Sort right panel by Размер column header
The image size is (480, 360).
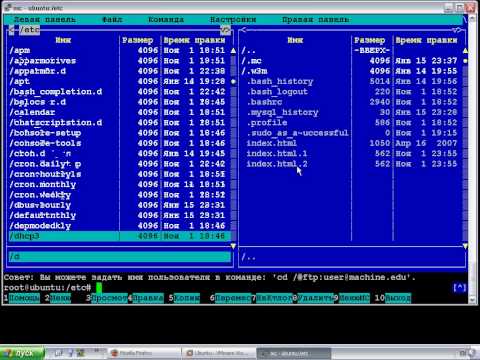coord(370,40)
